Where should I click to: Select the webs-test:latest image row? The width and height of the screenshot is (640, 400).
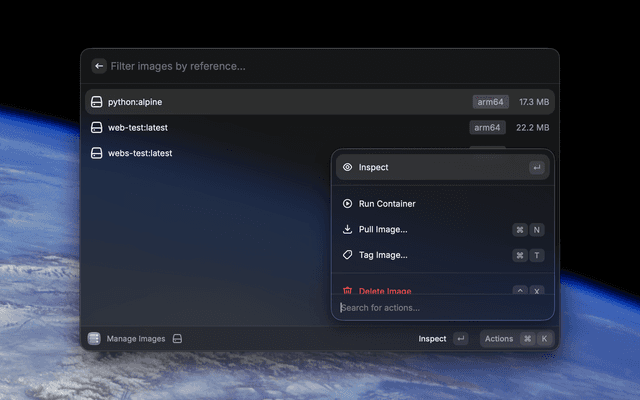click(208, 153)
